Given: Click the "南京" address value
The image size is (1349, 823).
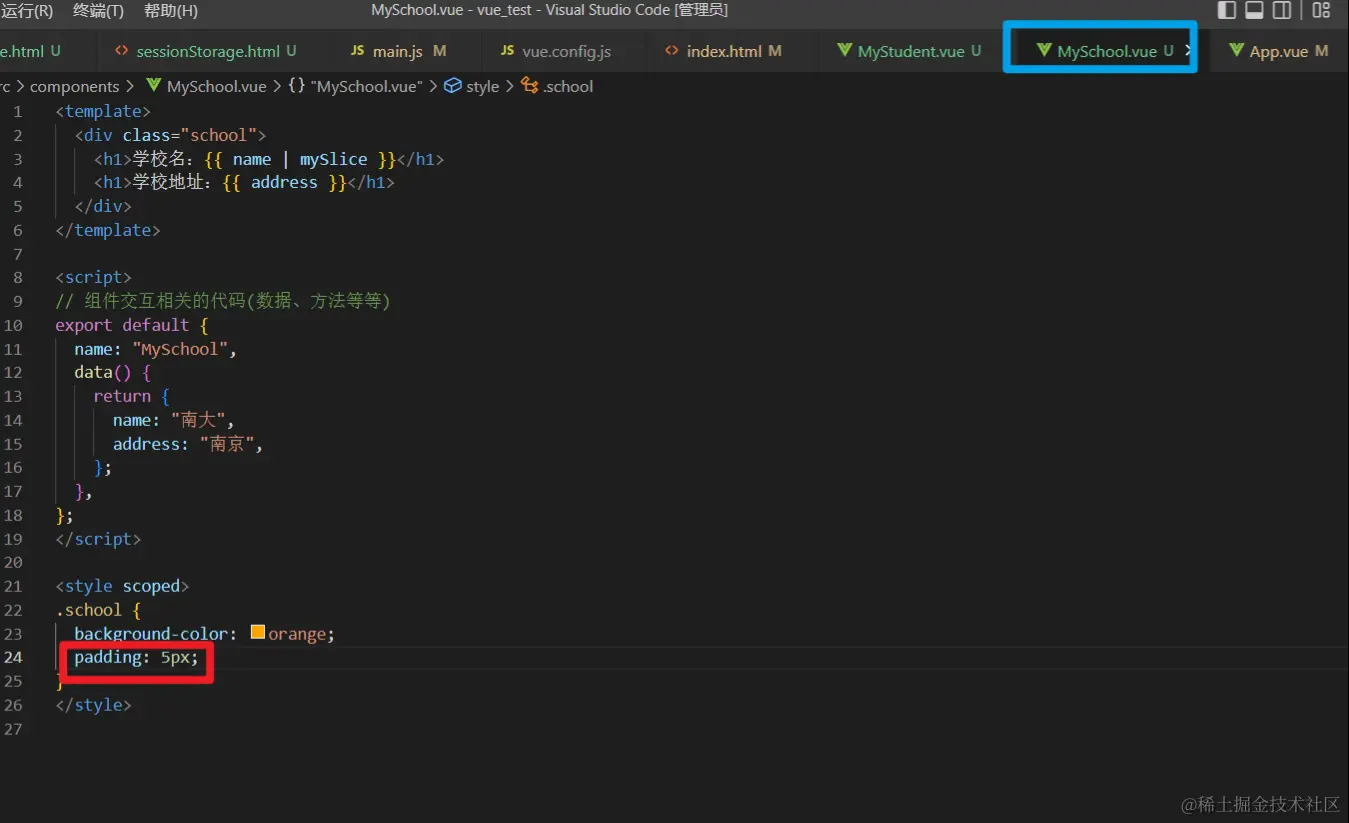Looking at the screenshot, I should point(228,444).
